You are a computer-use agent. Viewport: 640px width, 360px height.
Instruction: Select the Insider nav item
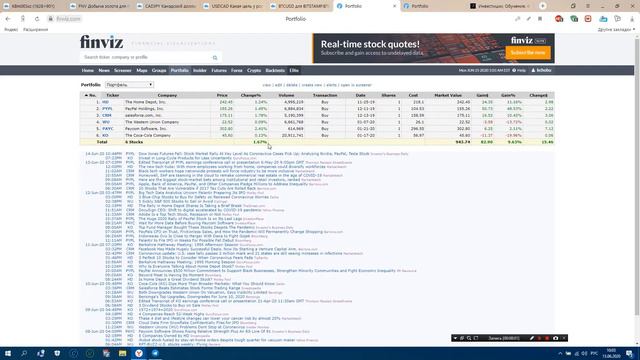200,70
